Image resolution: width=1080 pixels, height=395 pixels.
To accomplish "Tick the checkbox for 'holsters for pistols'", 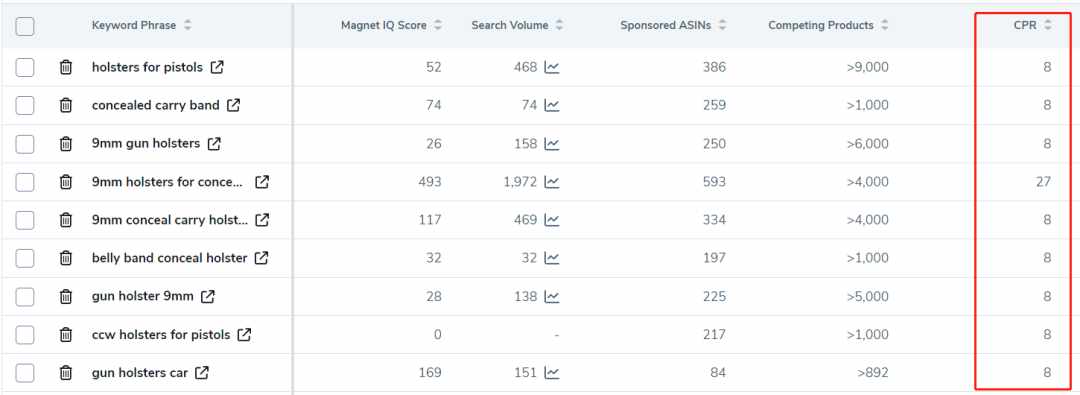I will 25,68.
